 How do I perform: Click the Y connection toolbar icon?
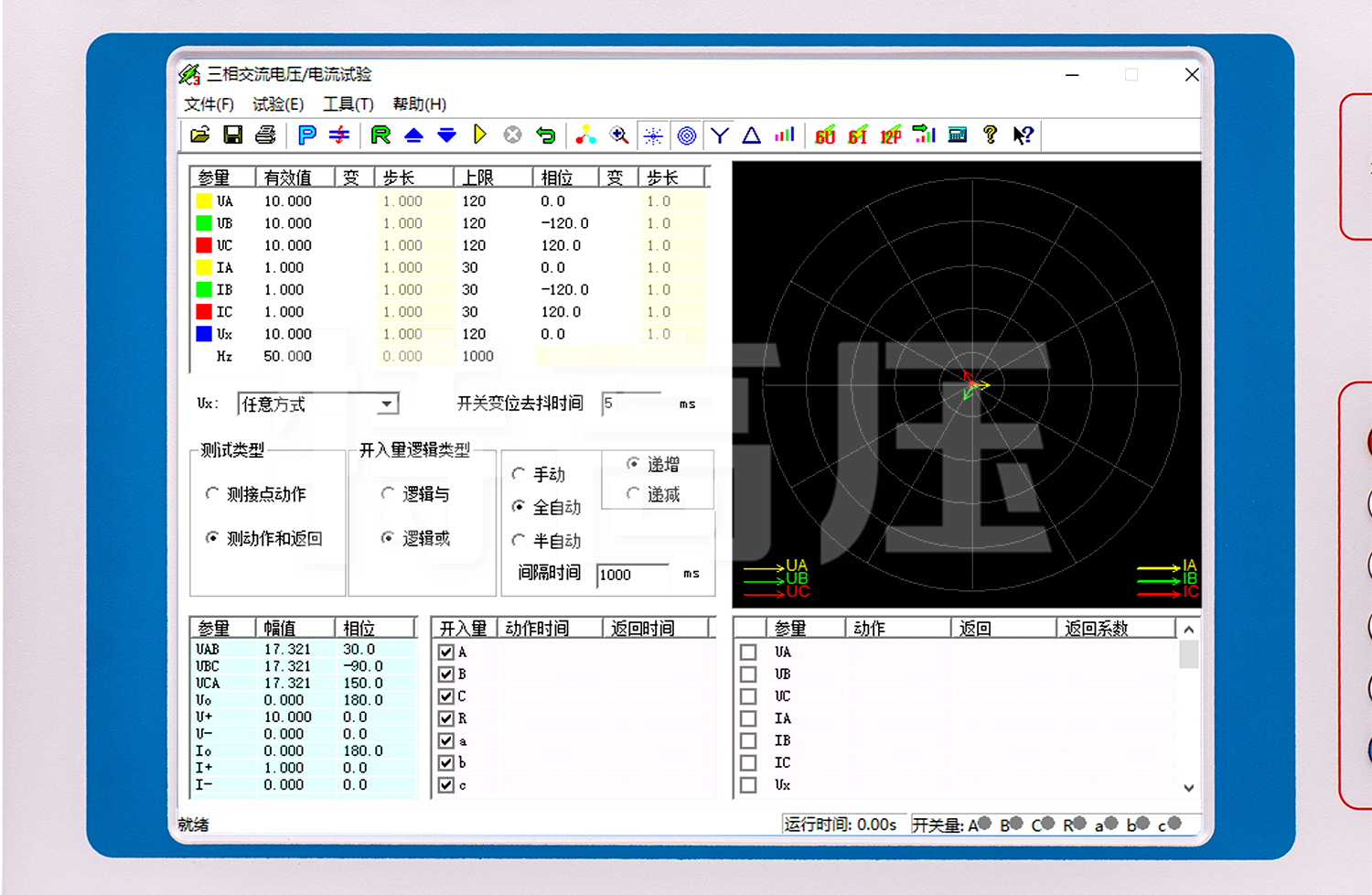tap(720, 135)
